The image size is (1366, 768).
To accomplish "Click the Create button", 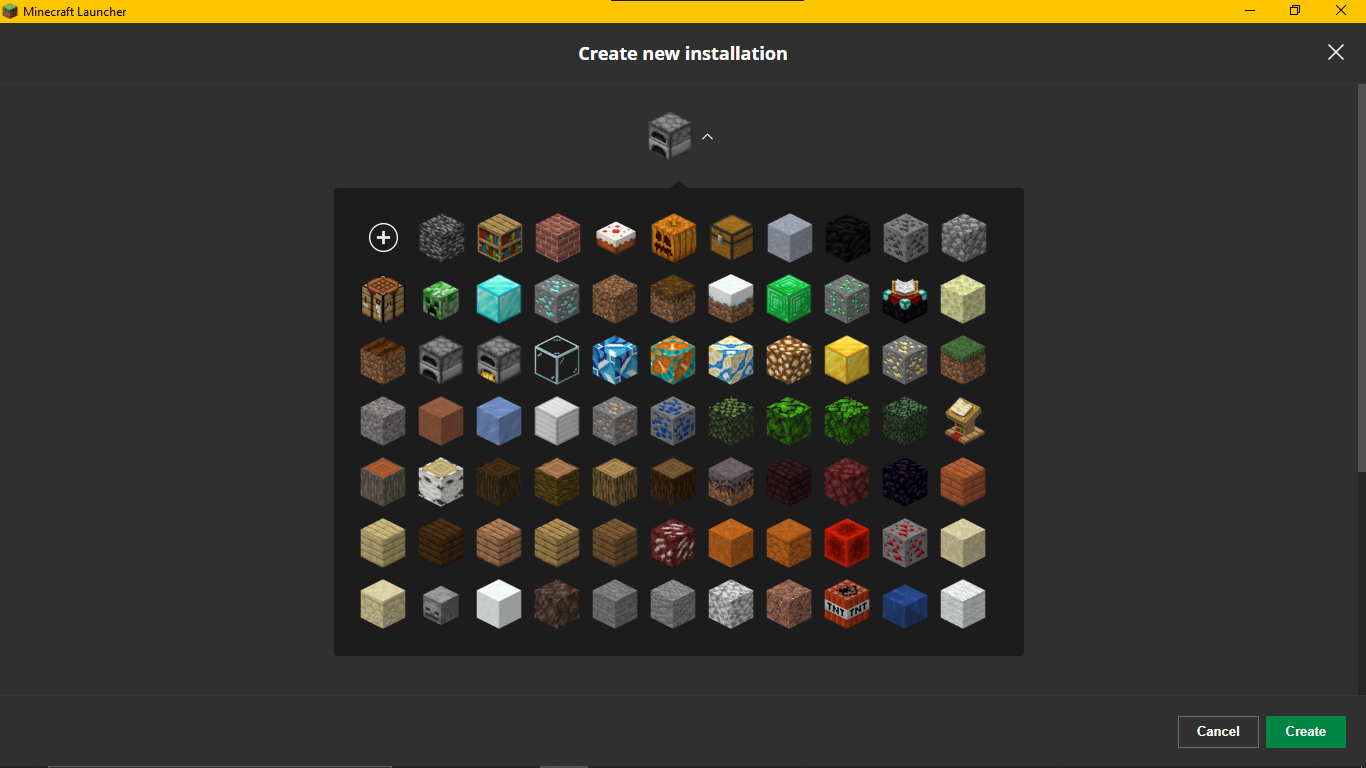I will (1305, 732).
